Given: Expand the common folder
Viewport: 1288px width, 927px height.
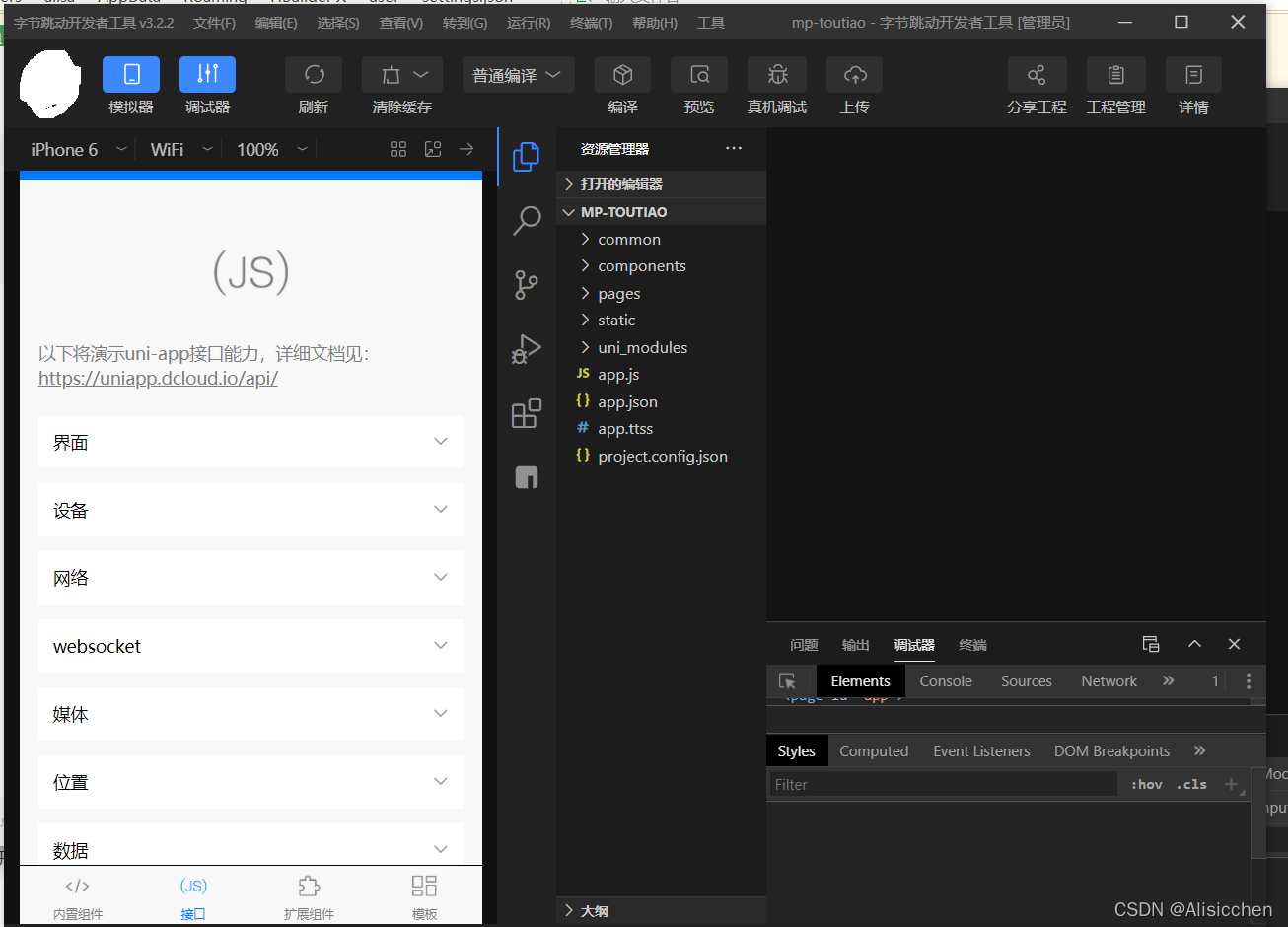Looking at the screenshot, I should (661, 240).
